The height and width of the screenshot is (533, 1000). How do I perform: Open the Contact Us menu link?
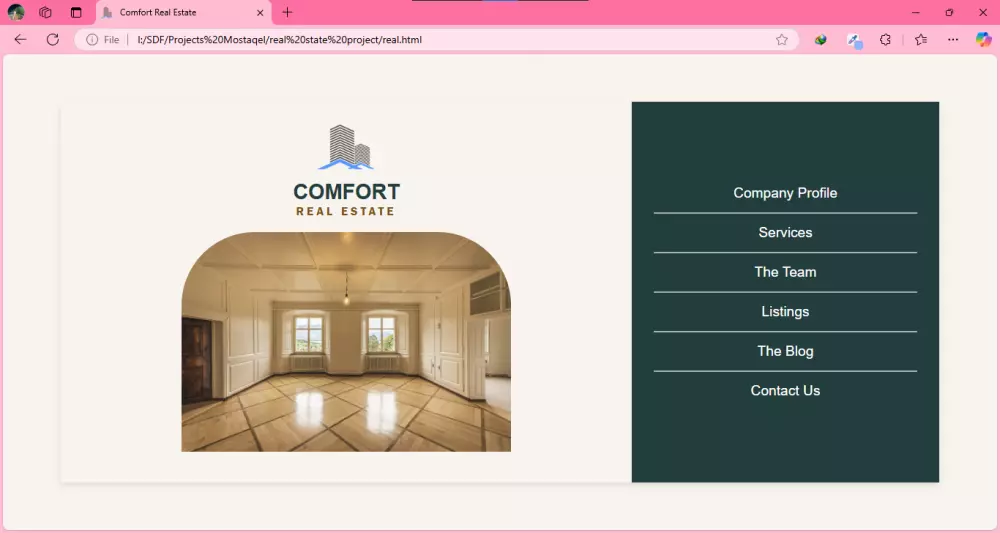click(x=785, y=390)
